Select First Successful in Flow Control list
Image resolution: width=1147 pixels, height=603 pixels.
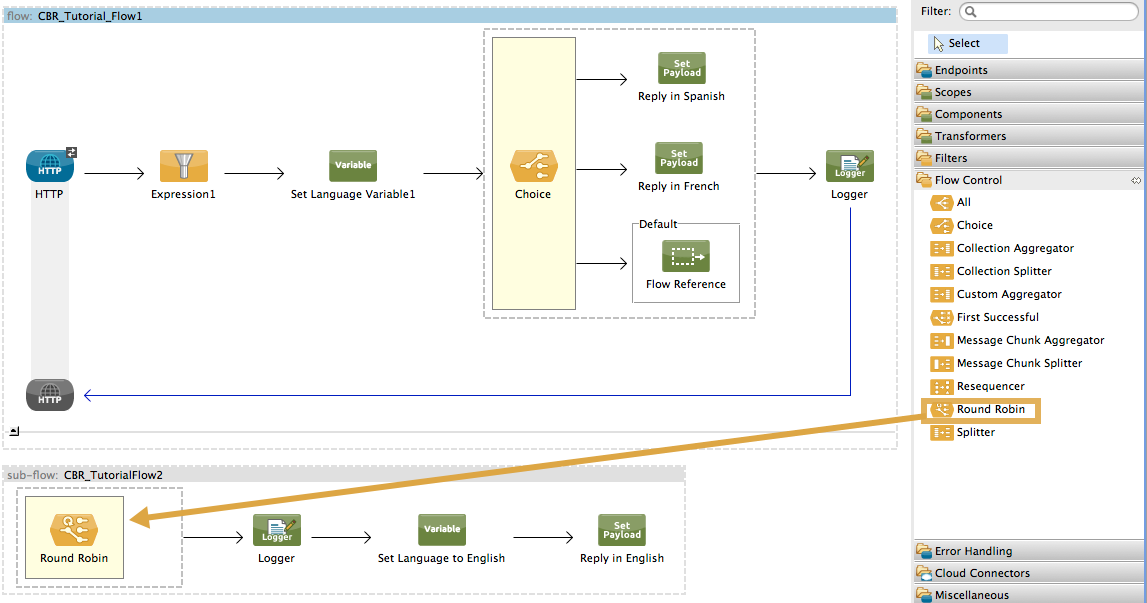[x=997, y=317]
